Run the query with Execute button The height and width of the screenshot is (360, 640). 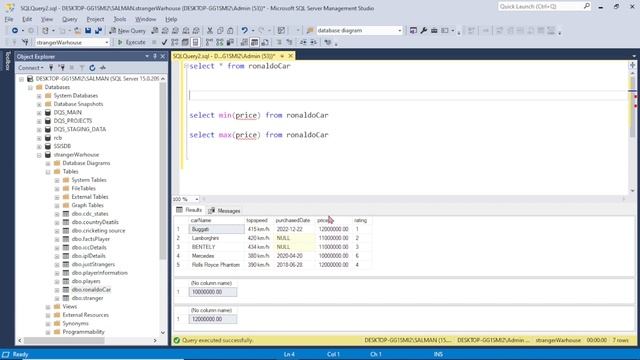point(131,42)
